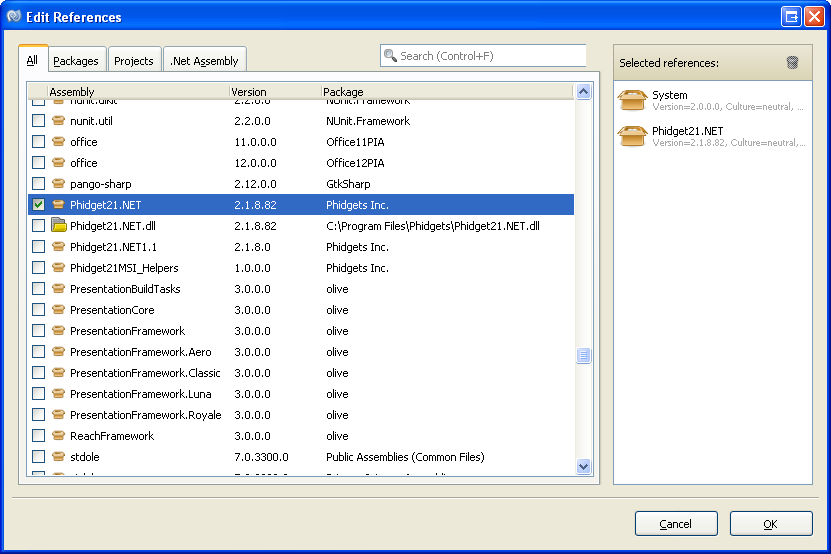Sort by the Package column header
Image resolution: width=831 pixels, height=554 pixels.
pos(447,92)
